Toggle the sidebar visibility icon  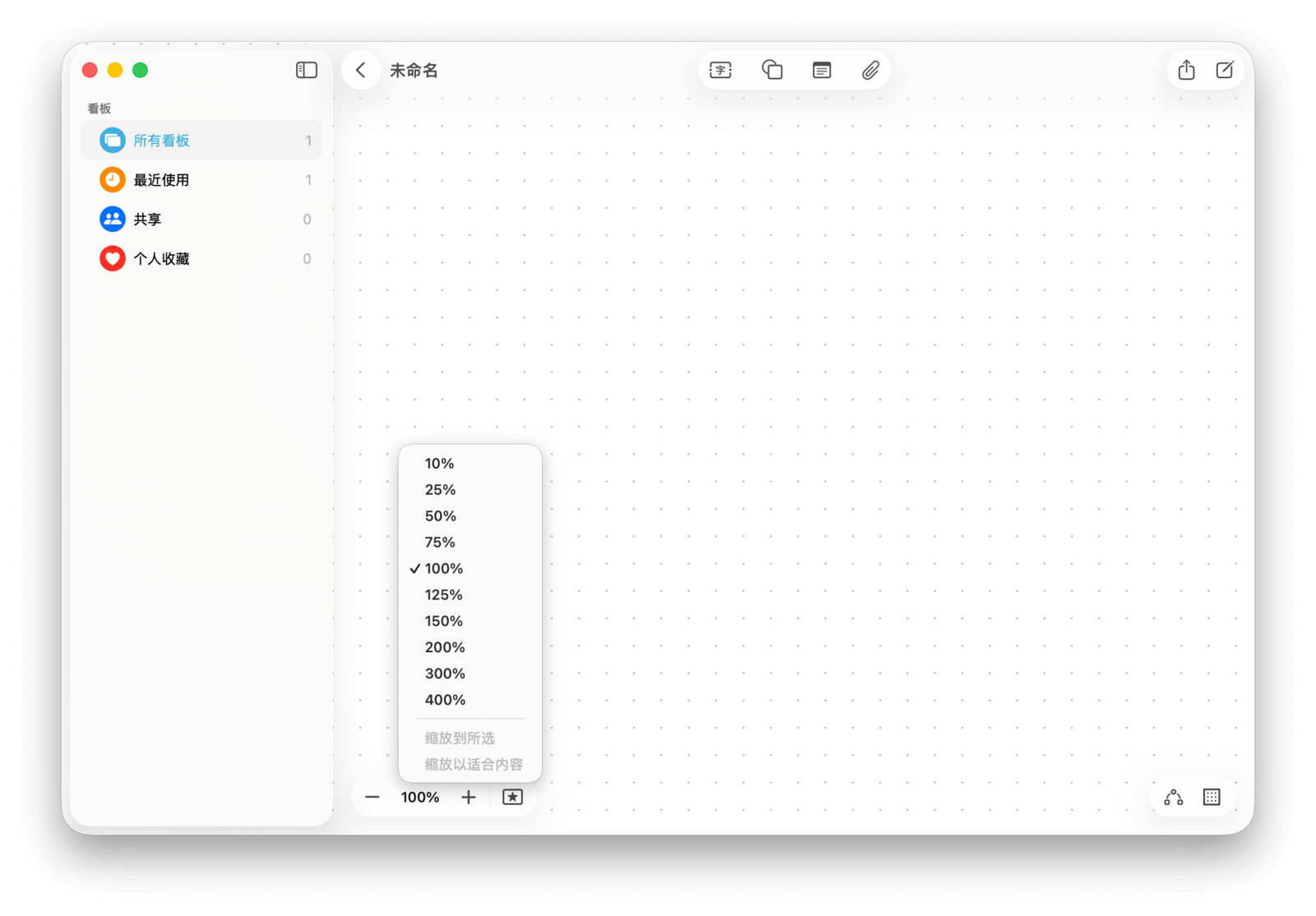pos(306,70)
